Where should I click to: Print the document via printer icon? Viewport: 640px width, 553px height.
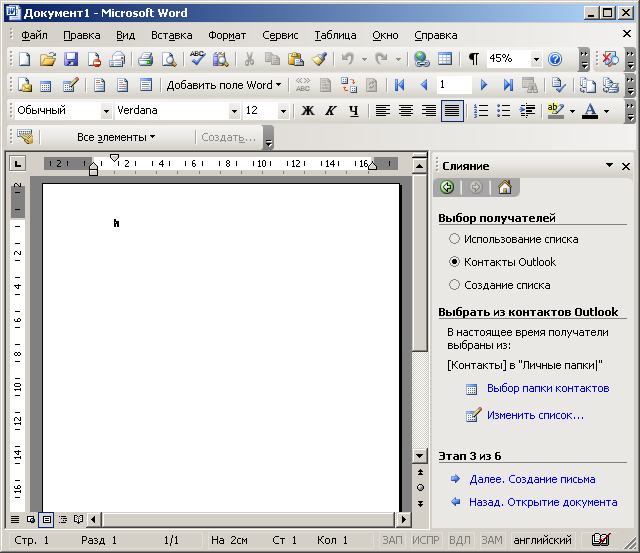(145, 60)
